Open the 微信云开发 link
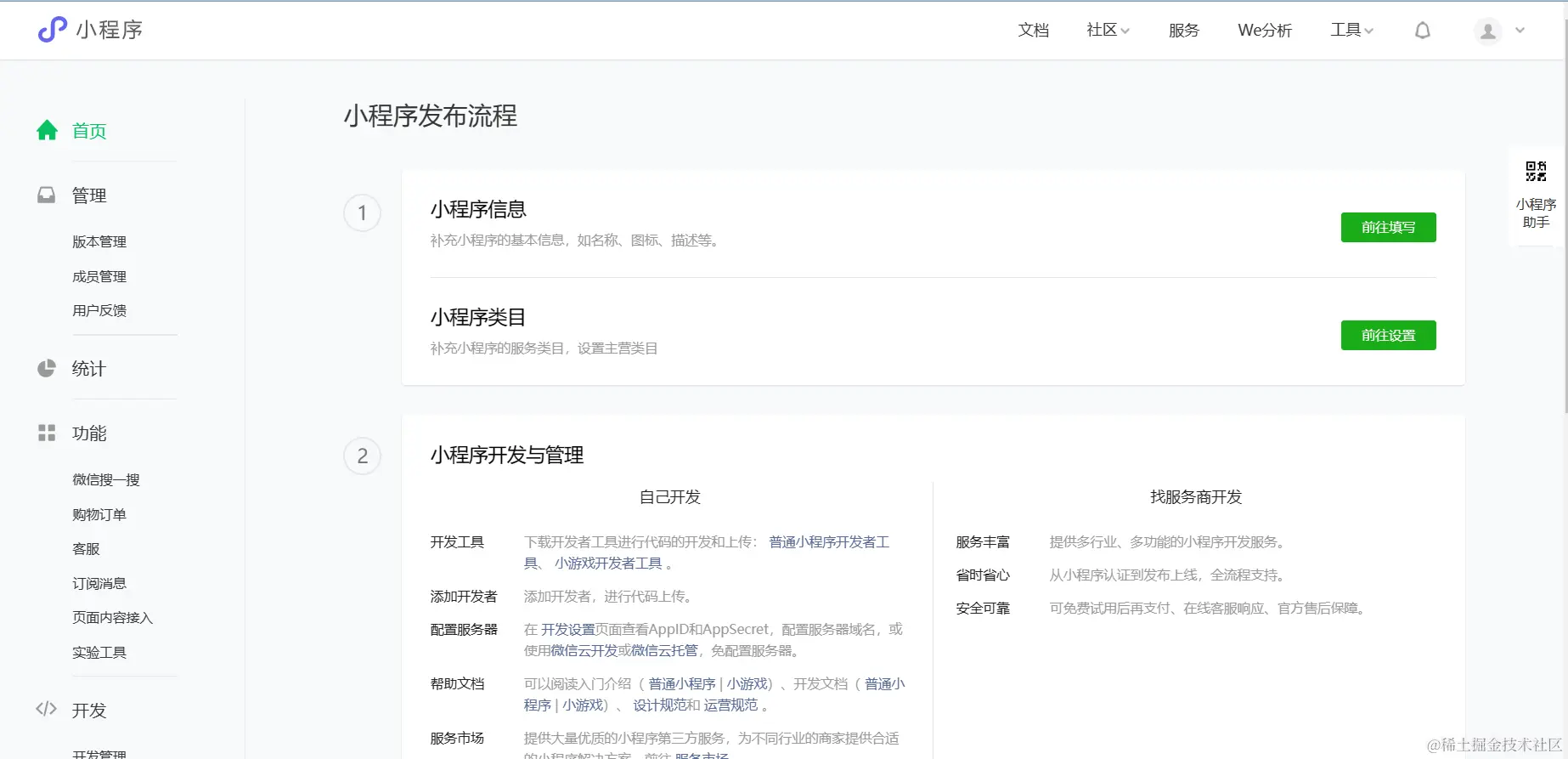 [x=584, y=651]
